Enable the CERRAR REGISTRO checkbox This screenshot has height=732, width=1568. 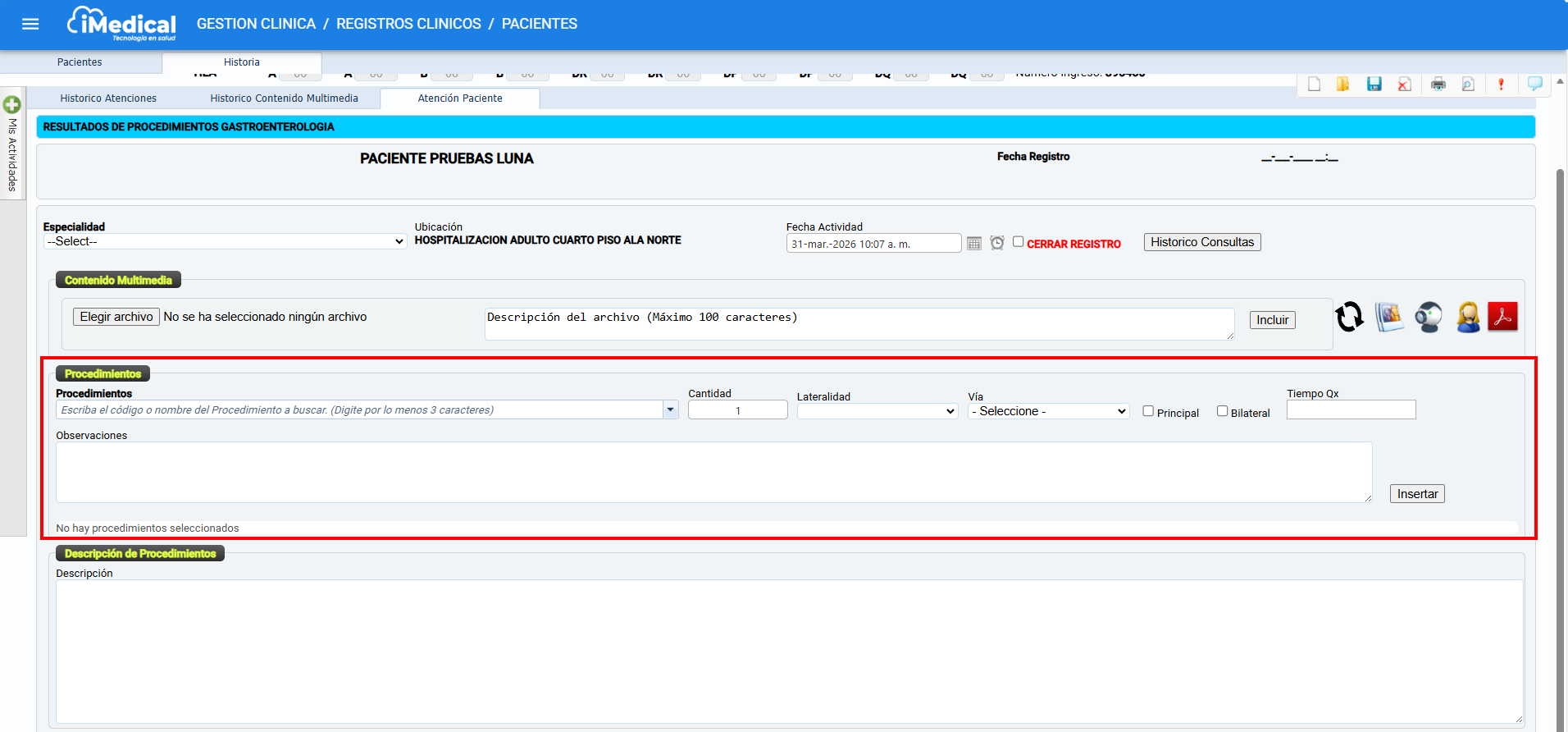(1018, 242)
